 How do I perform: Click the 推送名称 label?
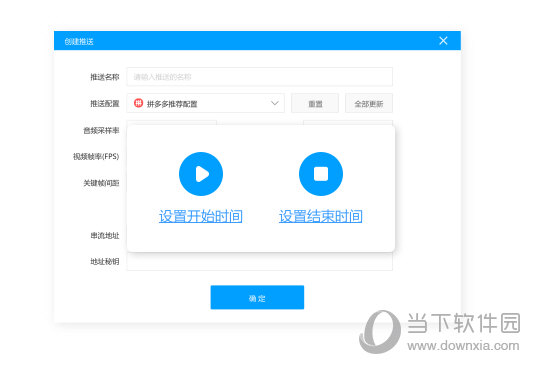point(105,77)
